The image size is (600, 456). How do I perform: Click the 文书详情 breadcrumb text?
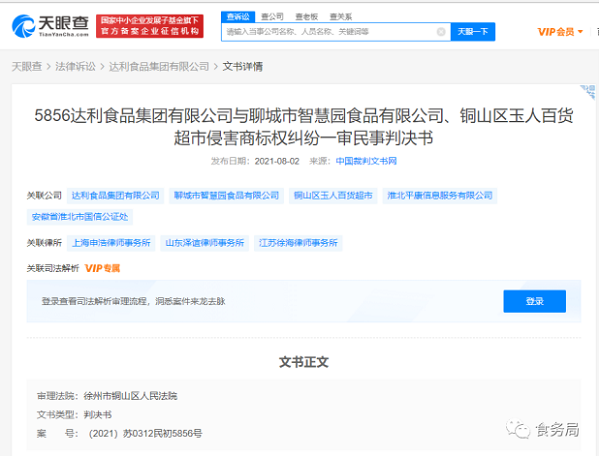click(x=243, y=67)
